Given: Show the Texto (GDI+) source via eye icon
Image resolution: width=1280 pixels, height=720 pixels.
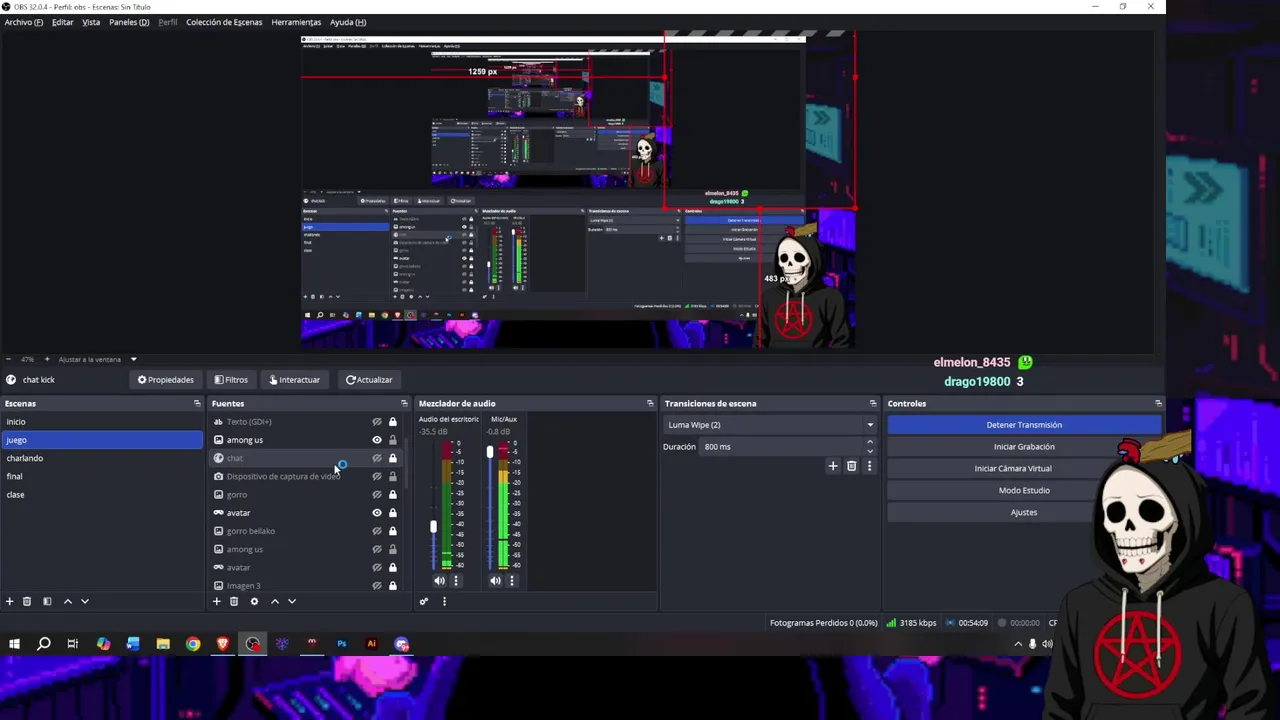Looking at the screenshot, I should [x=377, y=422].
